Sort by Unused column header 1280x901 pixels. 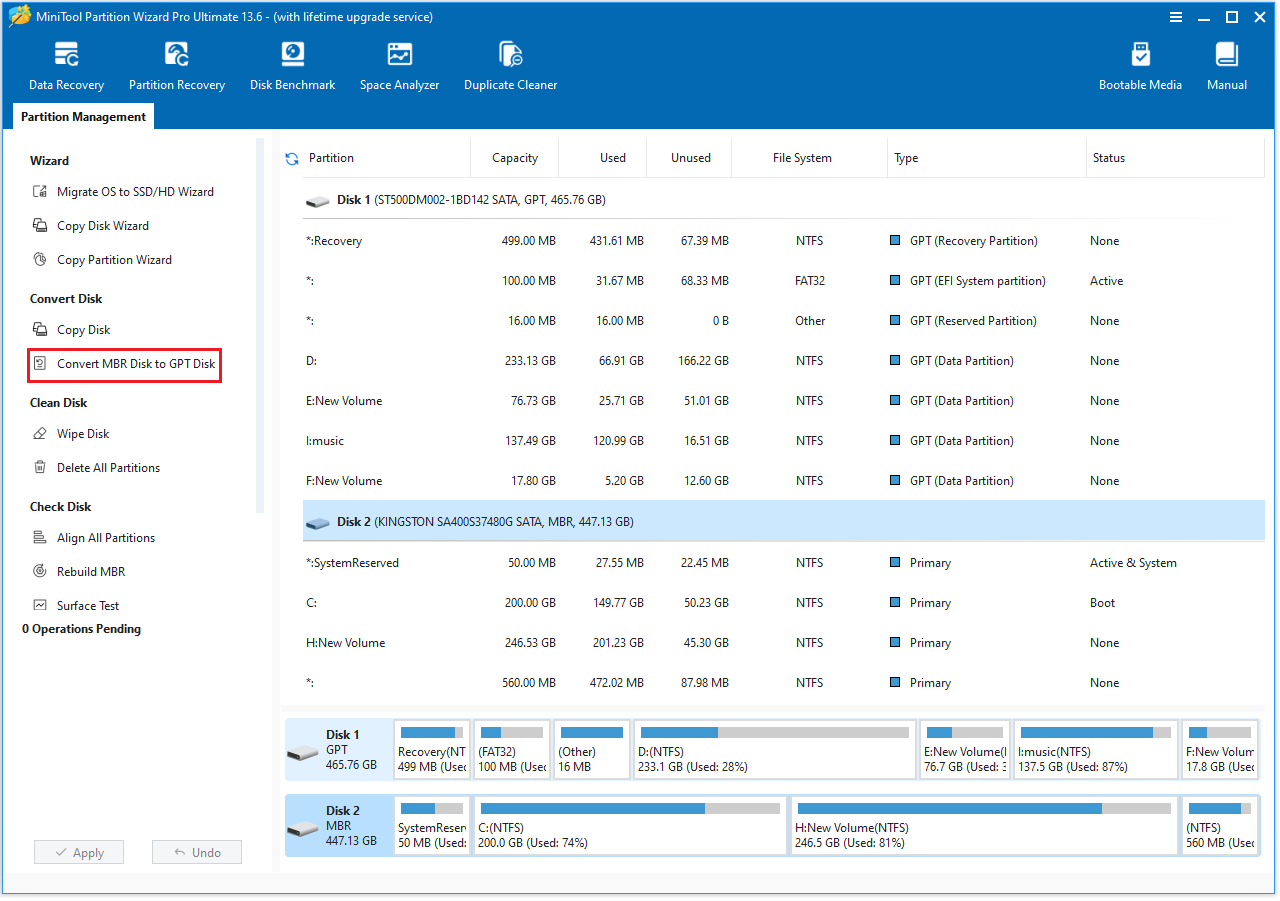[x=691, y=158]
